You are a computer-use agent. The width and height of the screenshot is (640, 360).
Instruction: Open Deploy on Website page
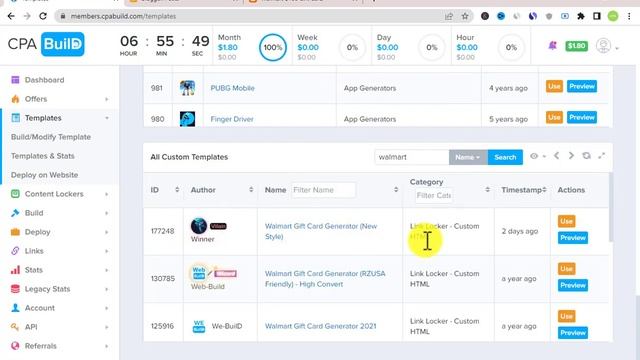pyautogui.click(x=44, y=175)
